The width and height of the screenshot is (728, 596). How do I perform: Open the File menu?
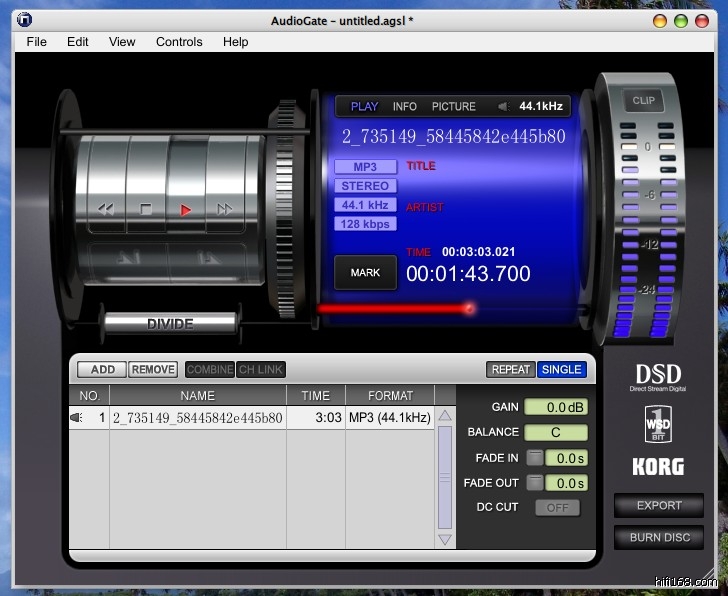(37, 42)
